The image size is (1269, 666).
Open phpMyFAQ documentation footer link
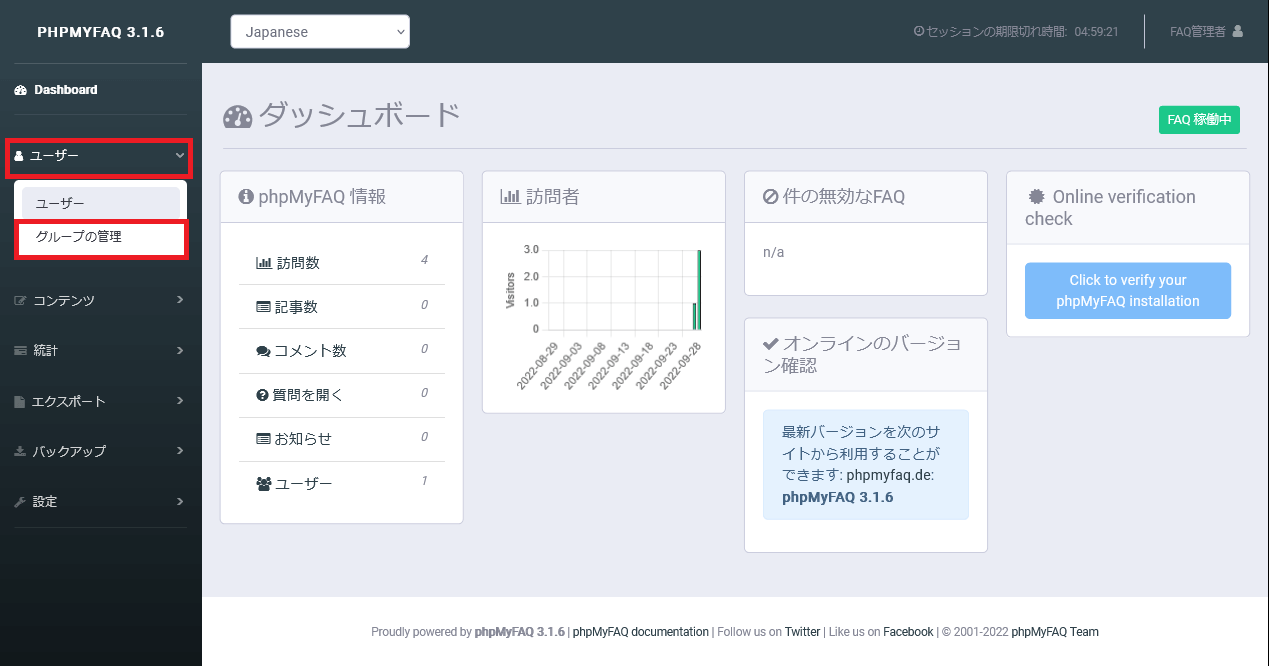pyautogui.click(x=640, y=632)
